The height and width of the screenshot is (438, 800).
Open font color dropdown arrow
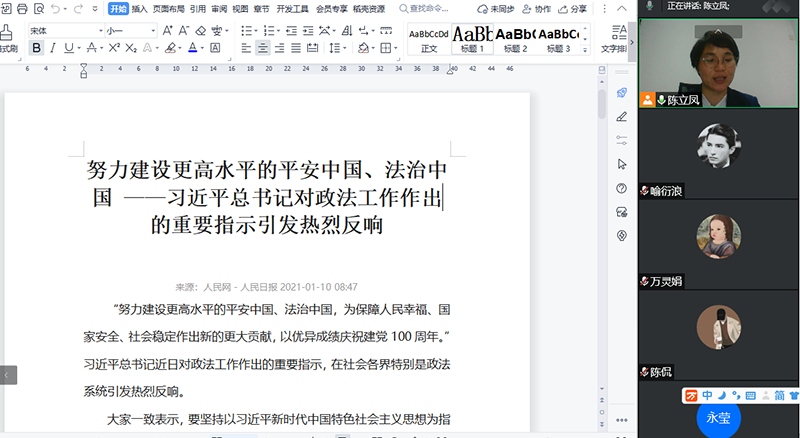(x=203, y=48)
